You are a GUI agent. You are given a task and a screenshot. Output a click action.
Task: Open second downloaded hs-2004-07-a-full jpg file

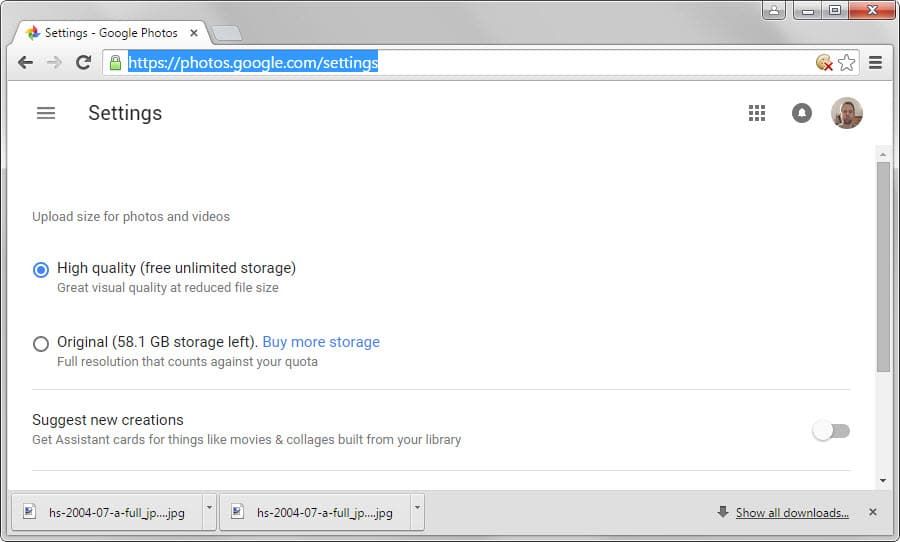(x=316, y=512)
